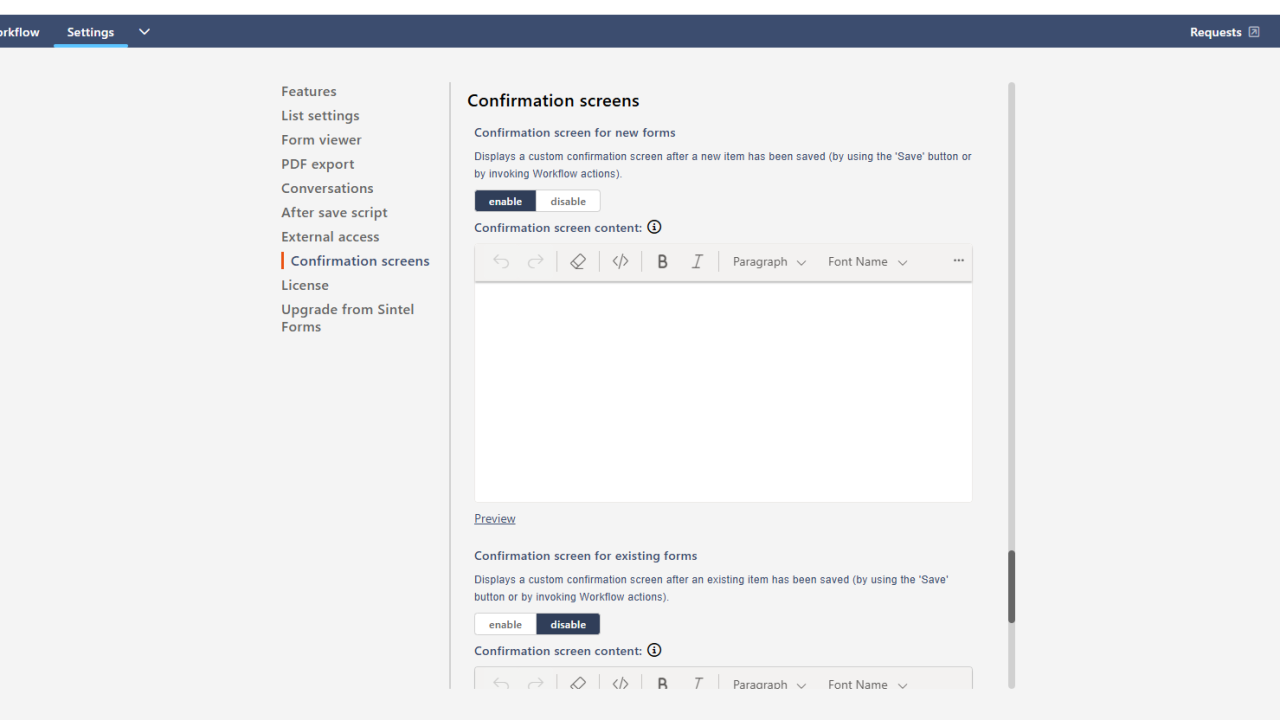The width and height of the screenshot is (1280, 720).
Task: Switch to the Settings tab
Action: (x=91, y=32)
